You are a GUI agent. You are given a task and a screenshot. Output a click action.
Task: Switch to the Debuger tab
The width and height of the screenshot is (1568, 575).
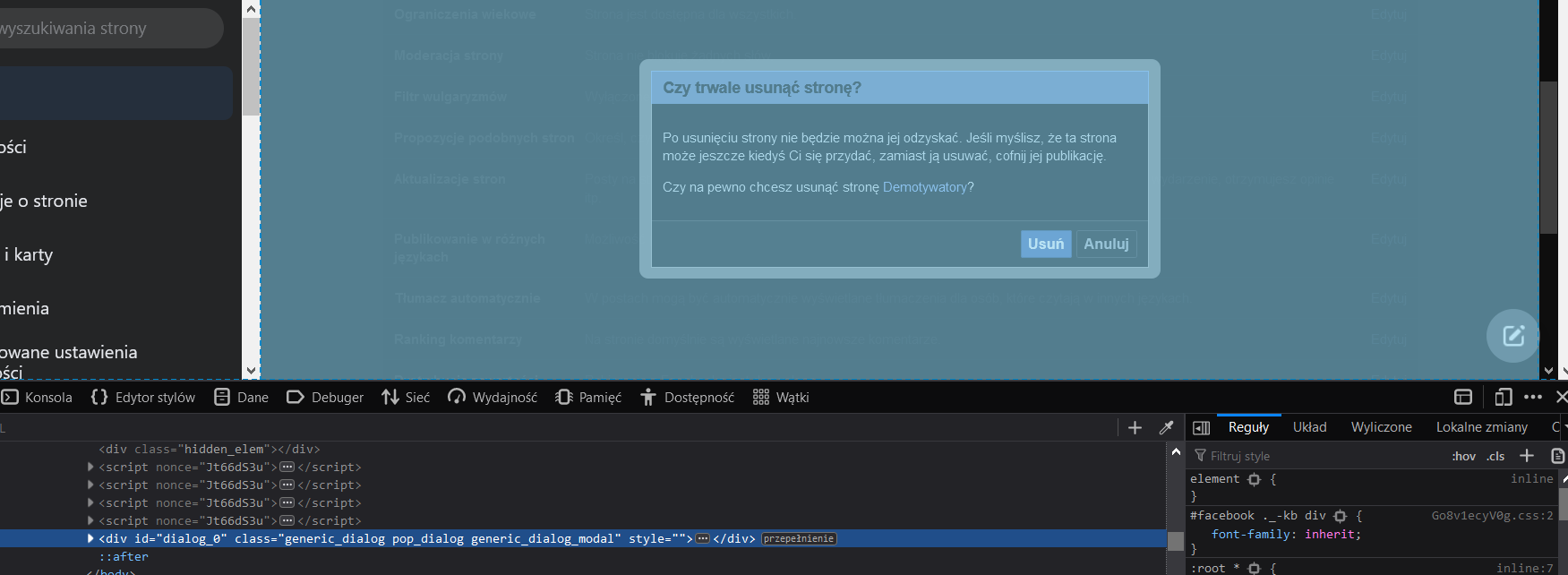pyautogui.click(x=325, y=397)
